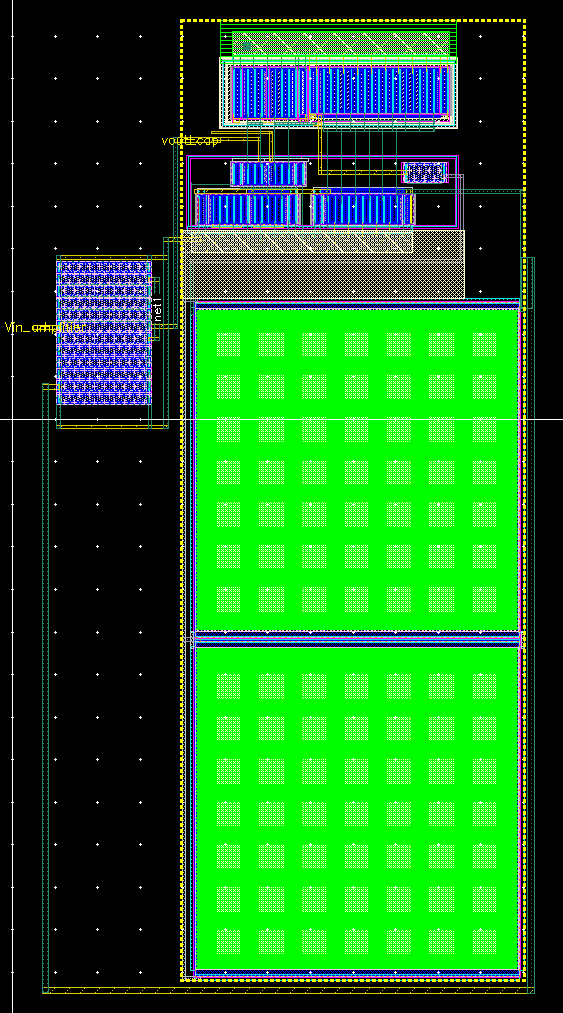Select the small center blue transistor block
This screenshot has height=1013, width=563.
tap(269, 173)
